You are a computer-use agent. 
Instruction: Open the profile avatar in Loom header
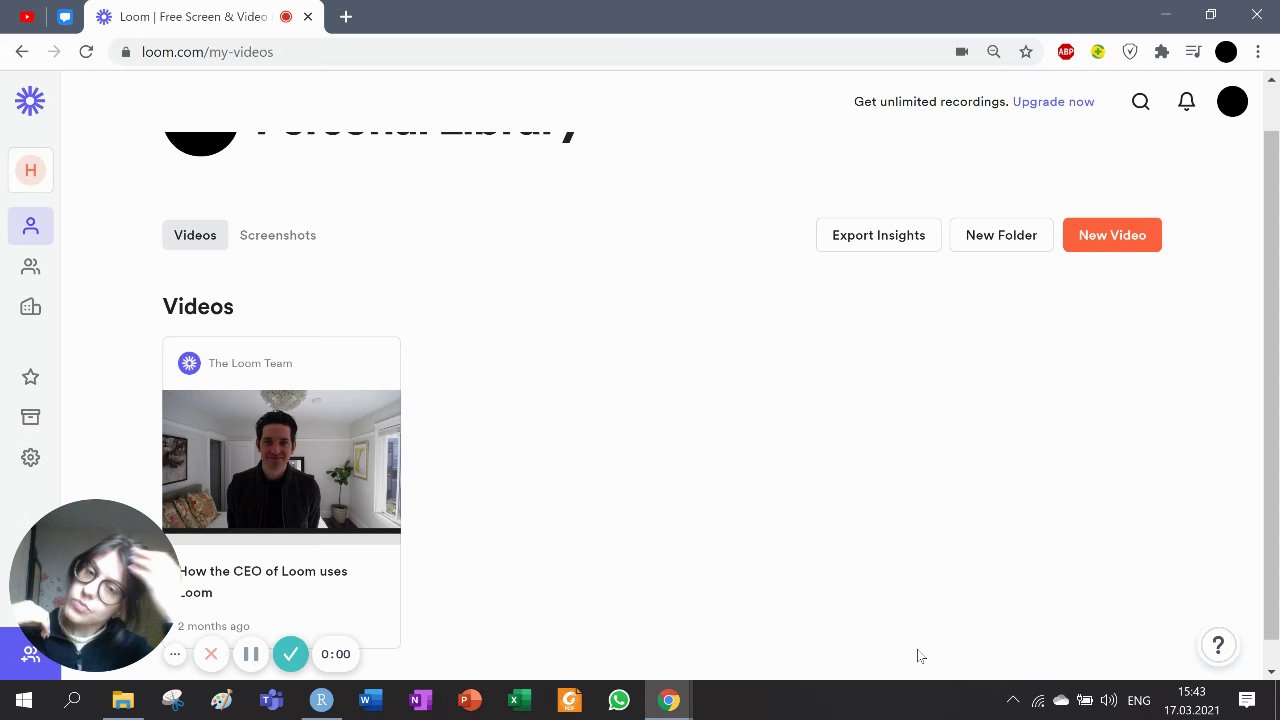pyautogui.click(x=1232, y=102)
